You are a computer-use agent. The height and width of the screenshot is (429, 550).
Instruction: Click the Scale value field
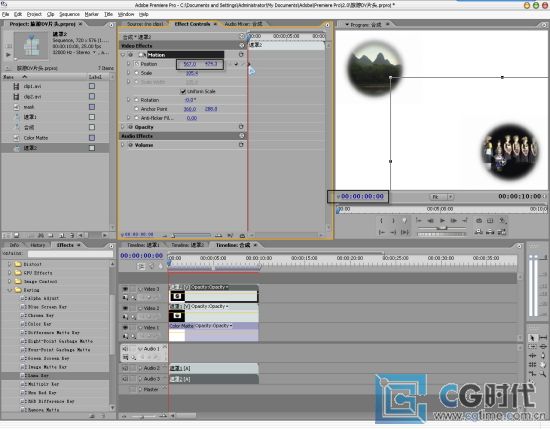click(192, 73)
